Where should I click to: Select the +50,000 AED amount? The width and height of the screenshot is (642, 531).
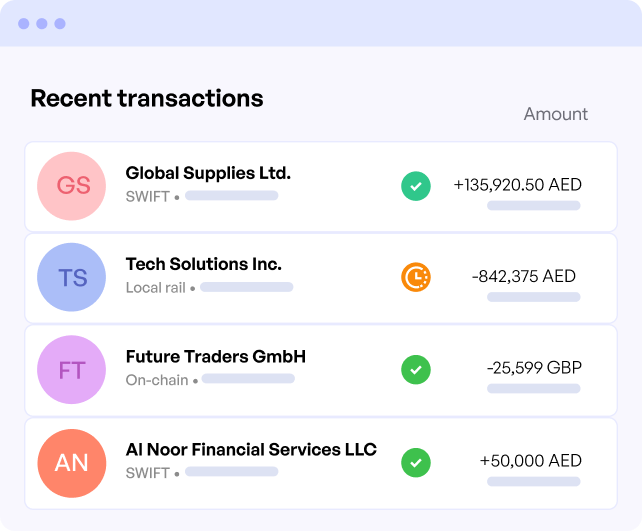tap(531, 461)
